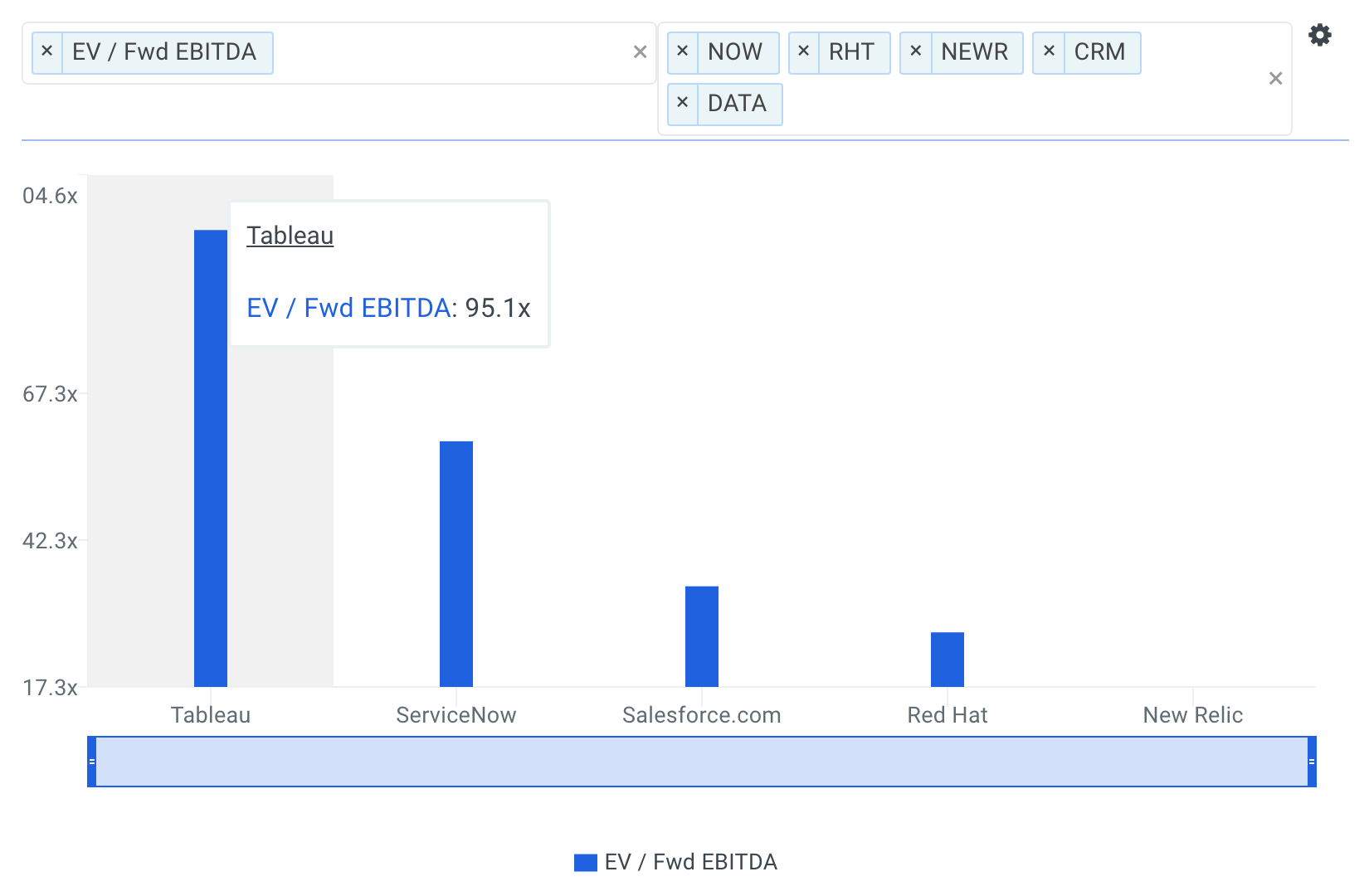Click the blue legend color swatch
This screenshot has height=896, width=1369.
click(586, 863)
